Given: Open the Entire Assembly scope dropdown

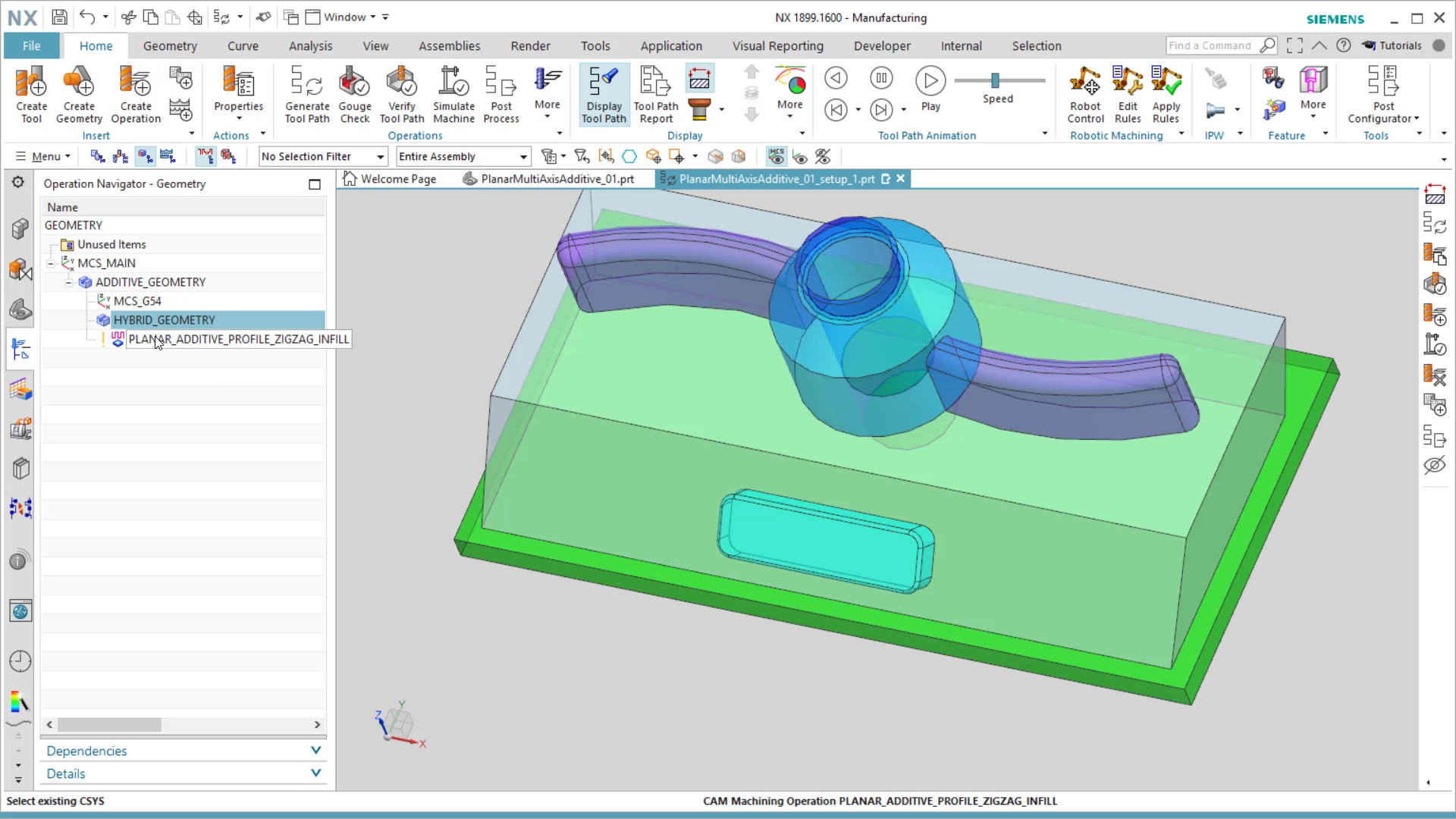Looking at the screenshot, I should [x=463, y=156].
